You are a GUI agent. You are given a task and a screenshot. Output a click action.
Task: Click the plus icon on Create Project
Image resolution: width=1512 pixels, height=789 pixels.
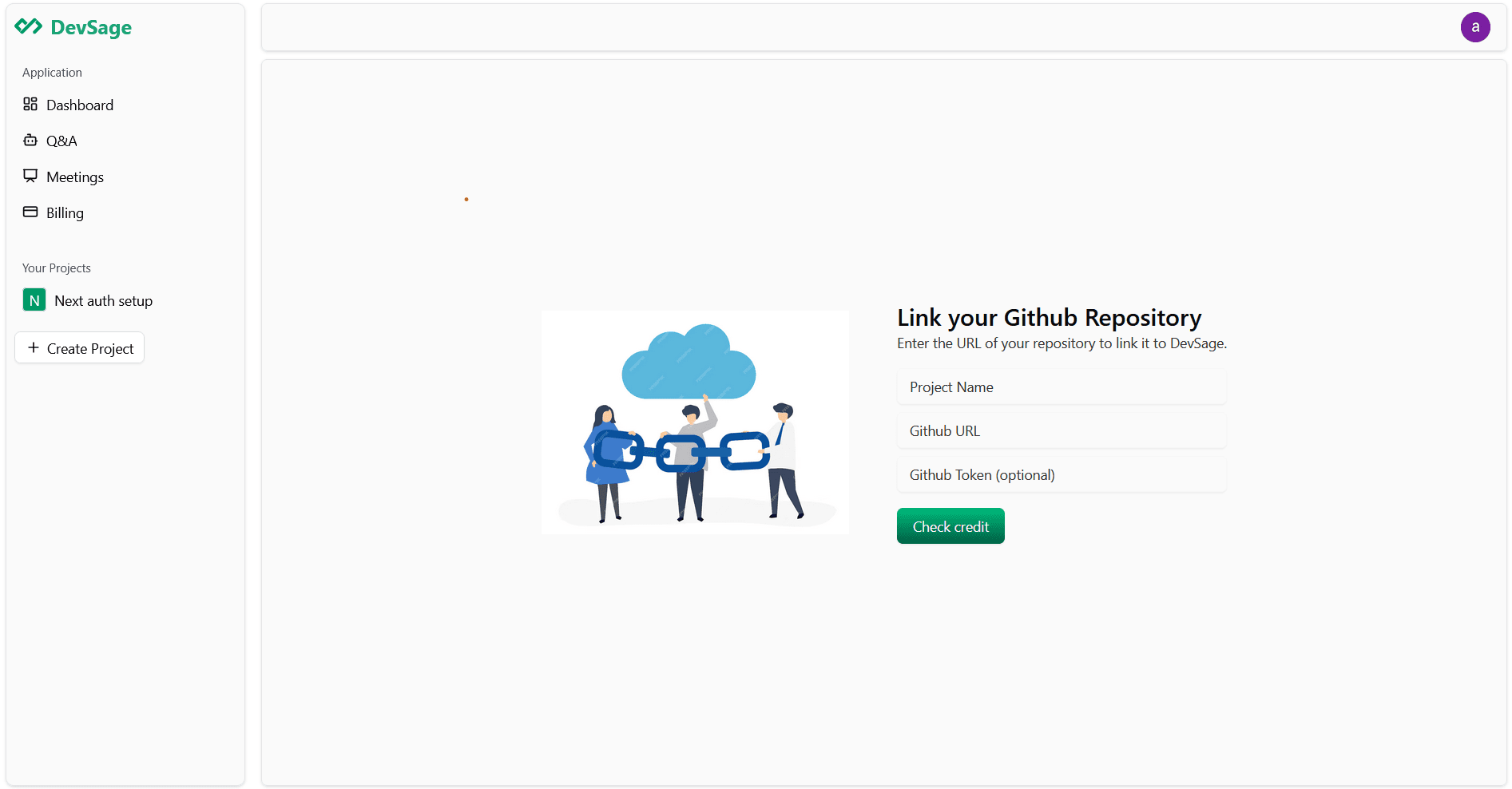tap(34, 347)
